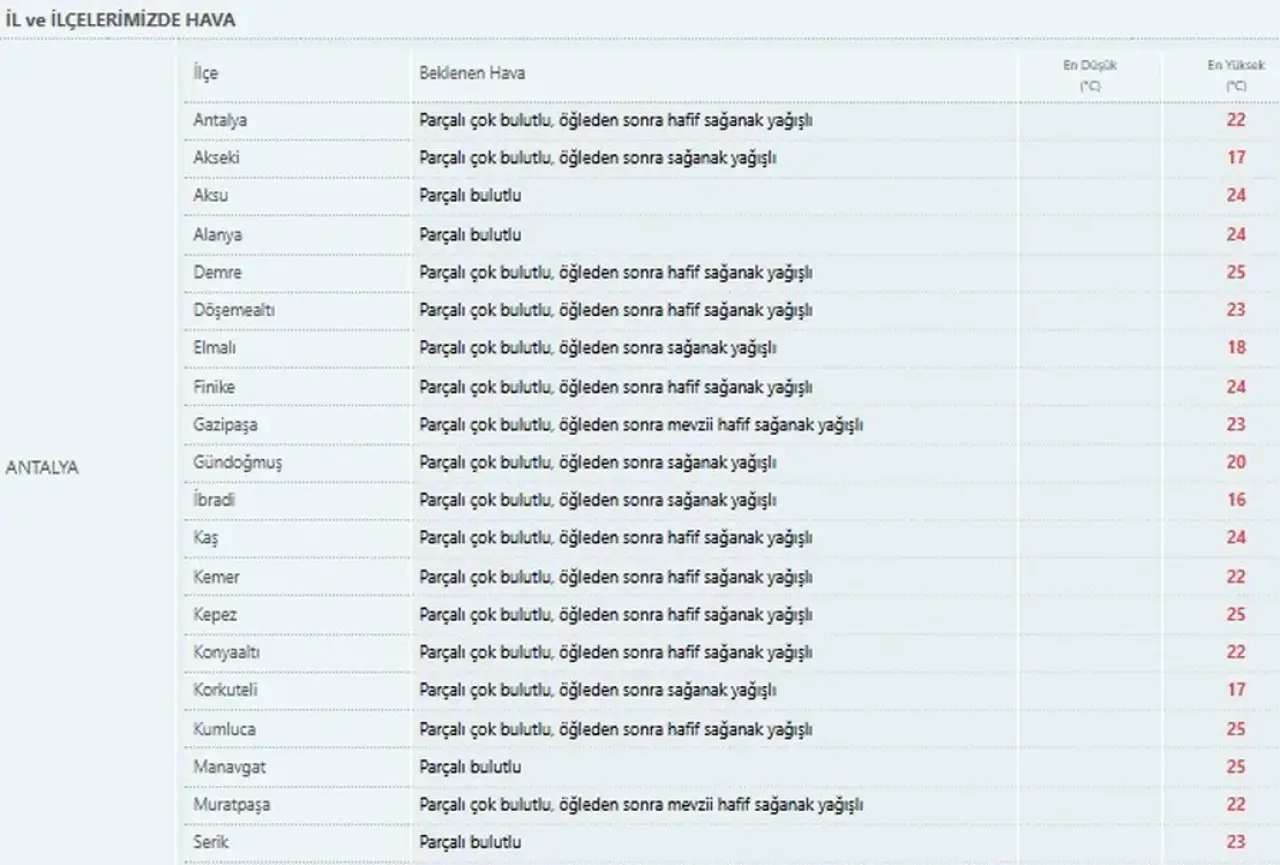Viewport: 1280px width, 865px height.
Task: Click the Antalya district name
Action: point(220,120)
